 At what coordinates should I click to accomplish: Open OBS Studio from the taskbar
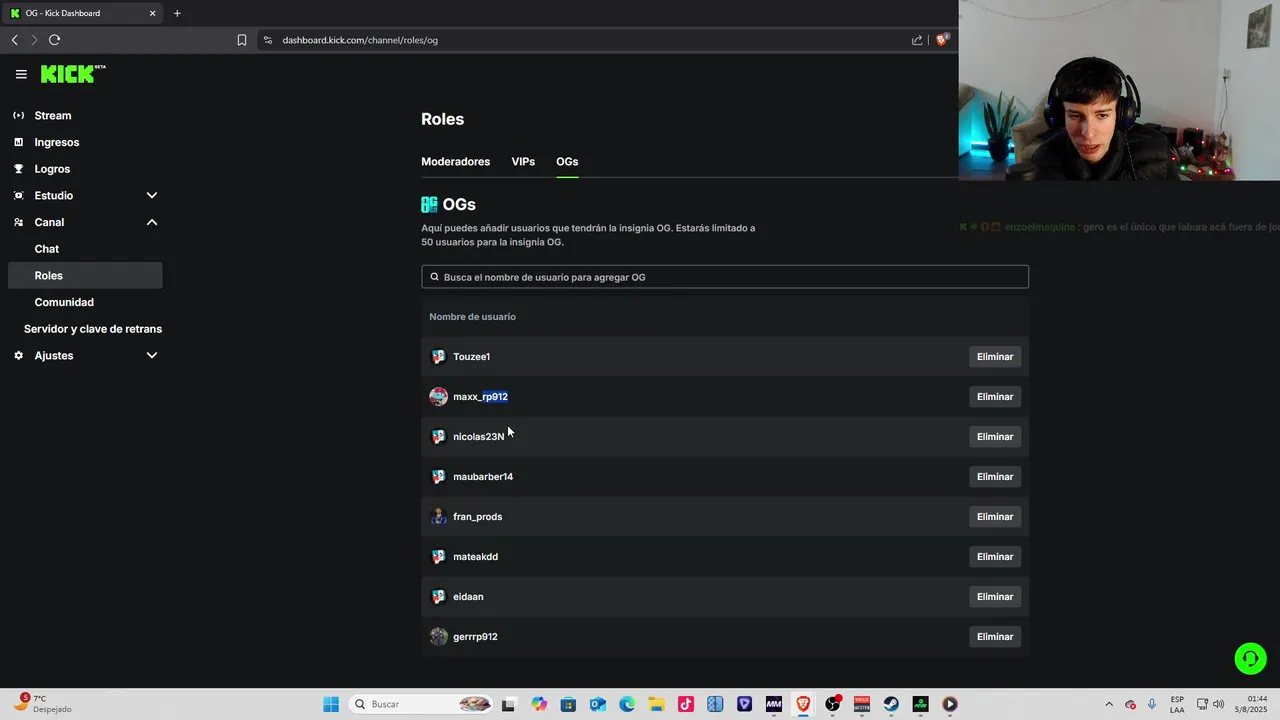(x=832, y=704)
